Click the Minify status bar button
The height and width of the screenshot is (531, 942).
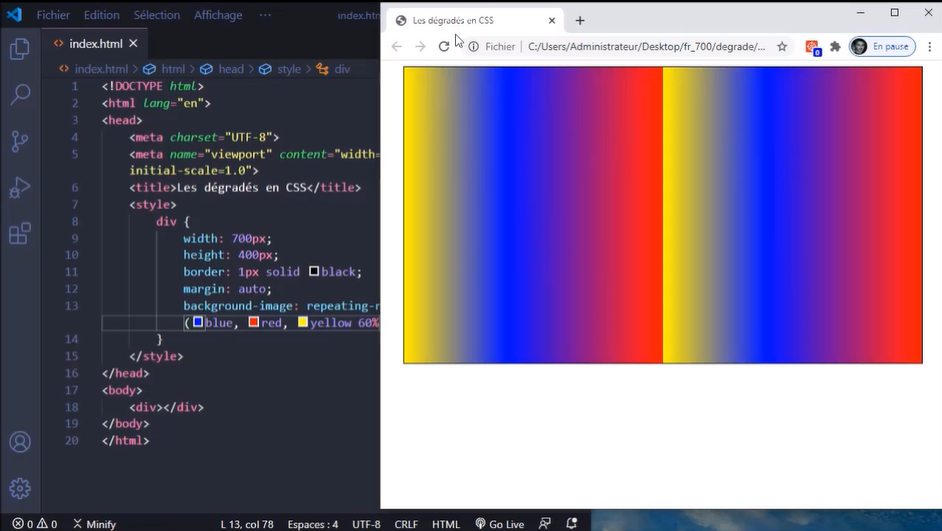coord(95,524)
